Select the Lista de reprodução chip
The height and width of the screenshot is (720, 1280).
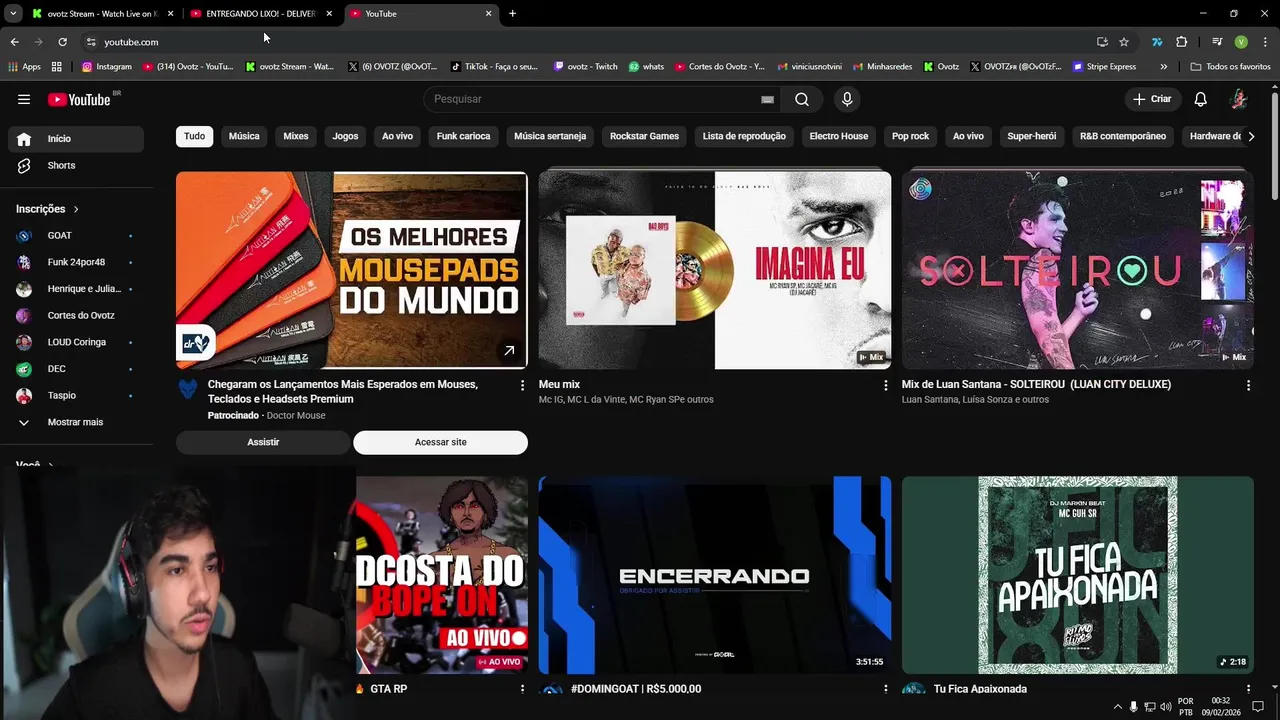tap(744, 136)
